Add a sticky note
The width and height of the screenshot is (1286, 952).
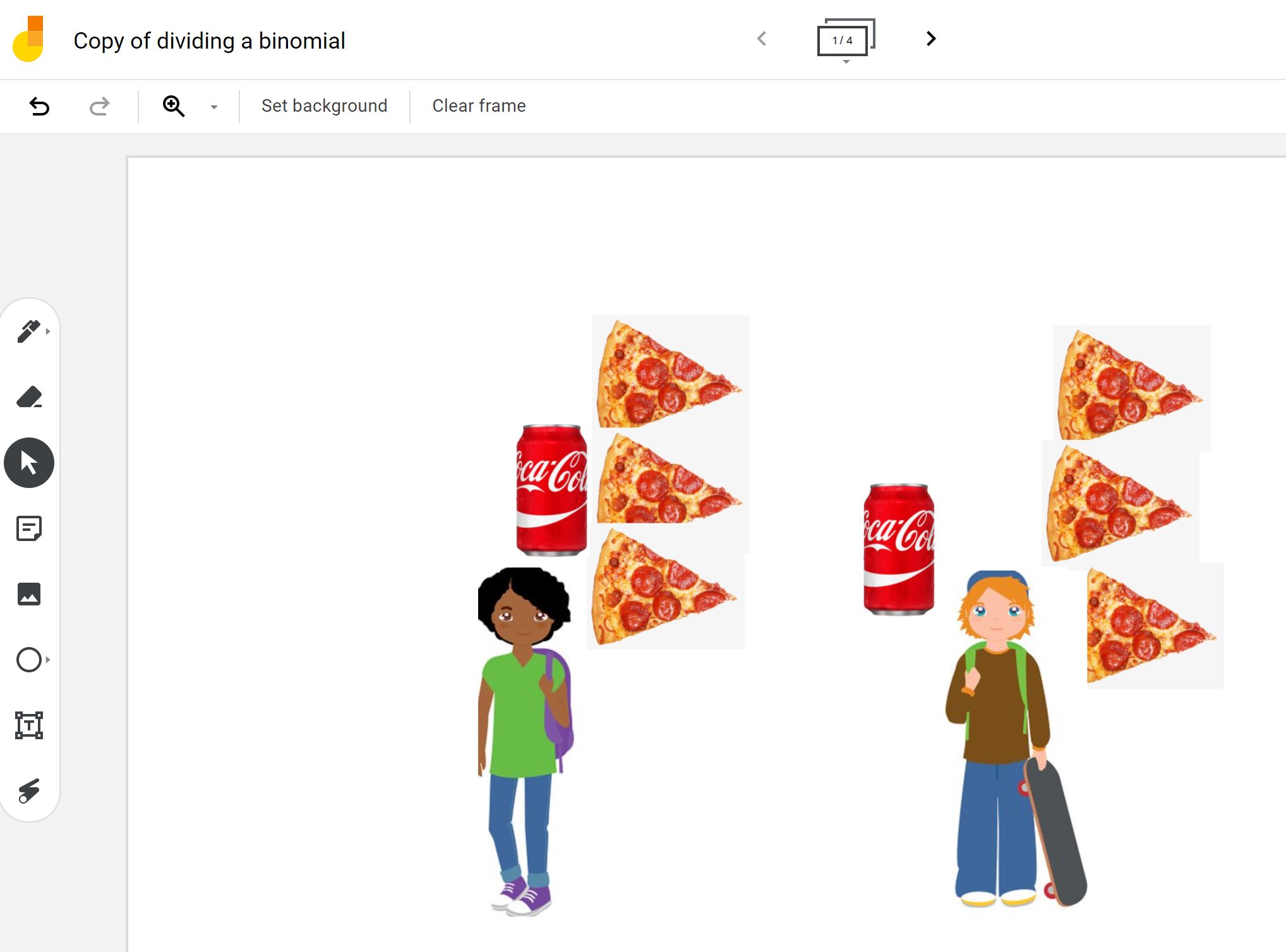29,528
